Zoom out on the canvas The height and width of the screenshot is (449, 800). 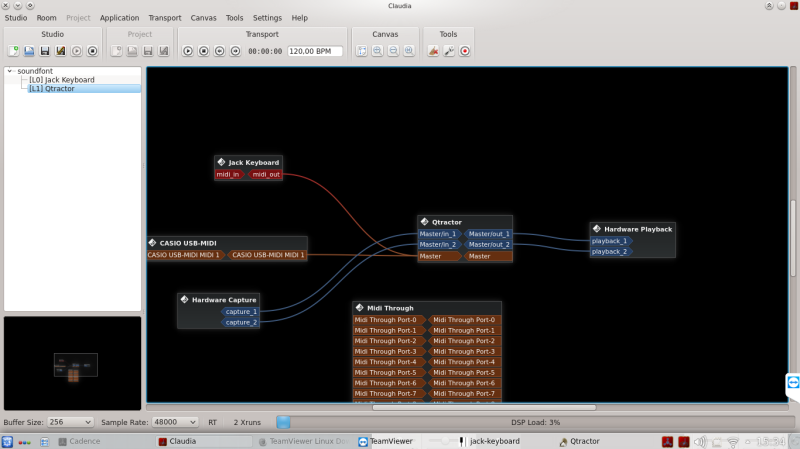[393, 51]
